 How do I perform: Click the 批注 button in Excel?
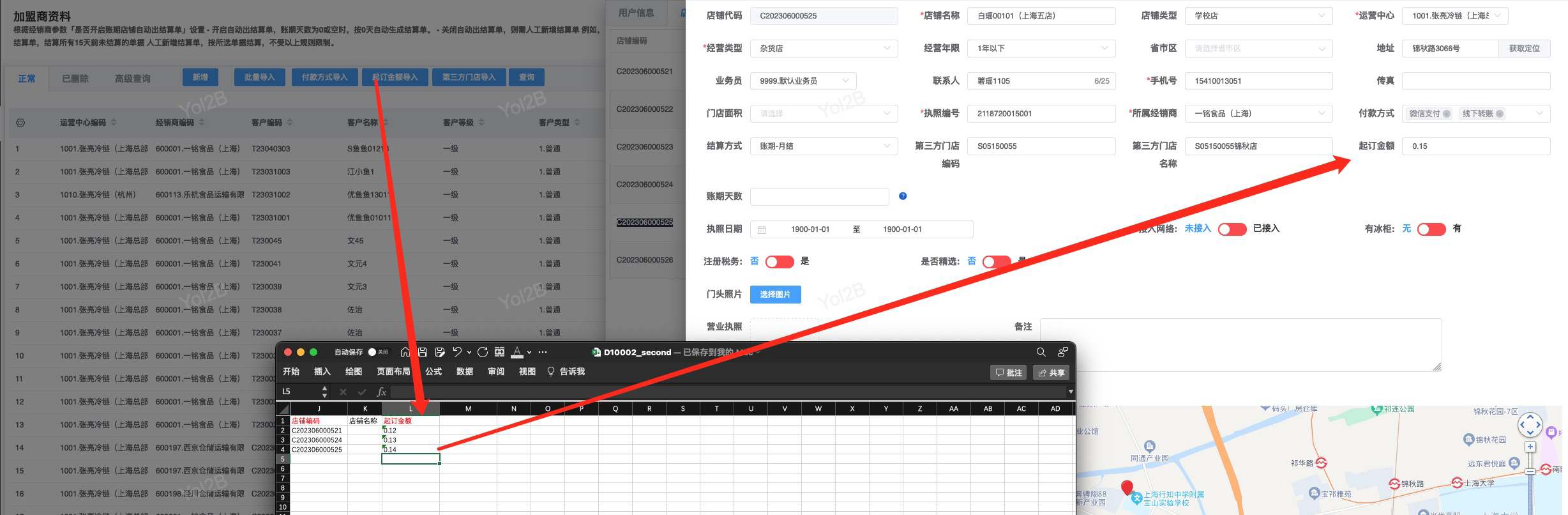tap(1008, 373)
